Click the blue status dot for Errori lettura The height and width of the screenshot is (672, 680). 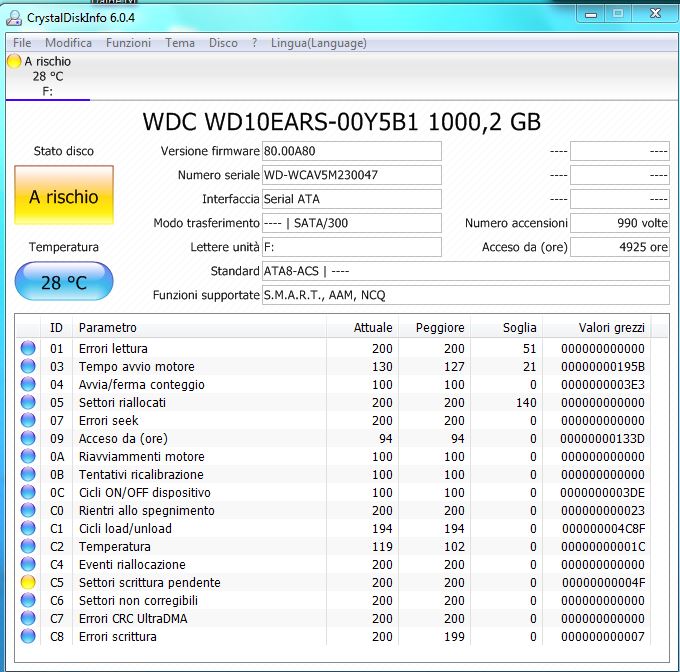pos(28,348)
